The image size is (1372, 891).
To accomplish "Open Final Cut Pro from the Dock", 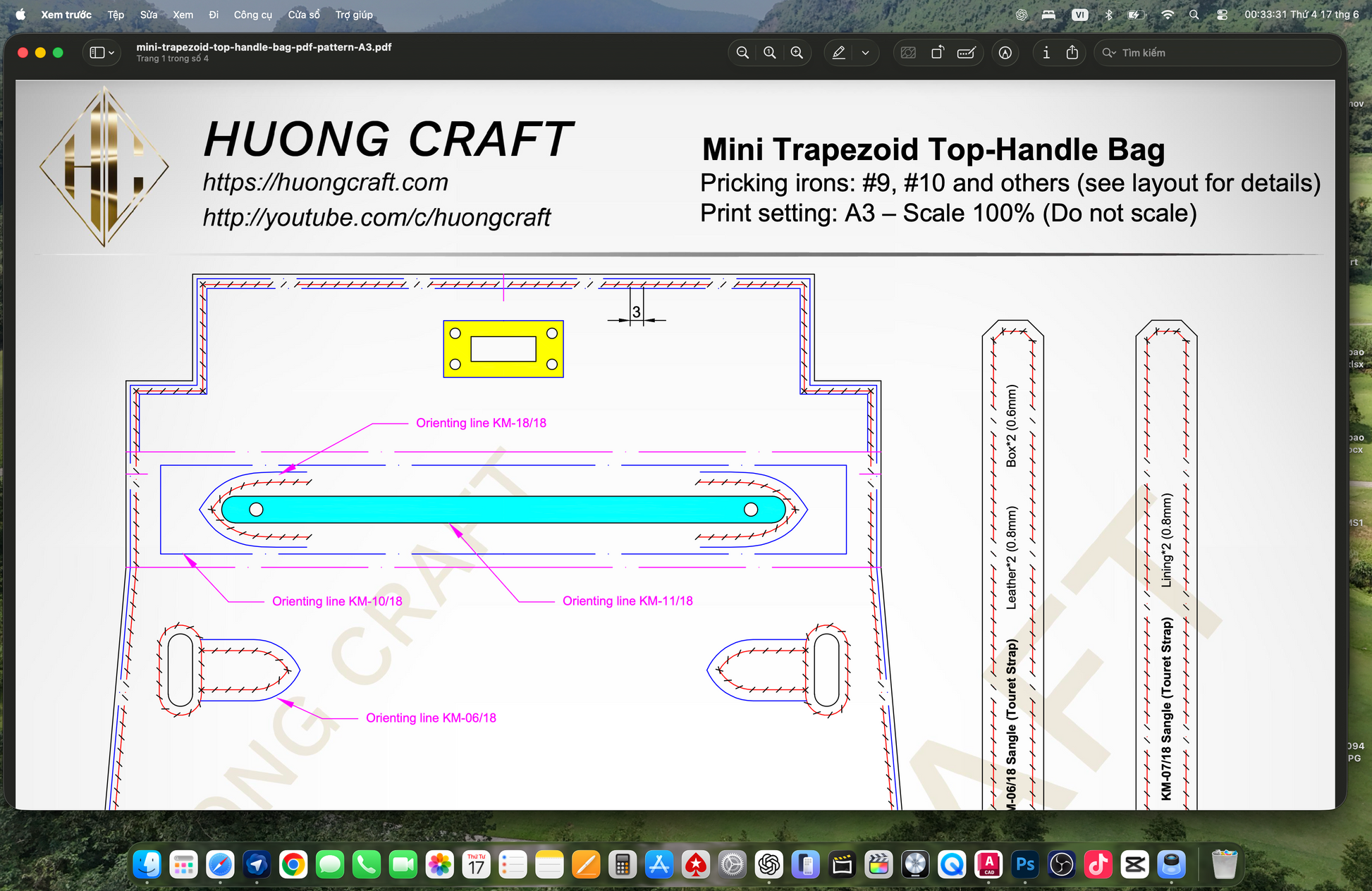I will tap(878, 864).
